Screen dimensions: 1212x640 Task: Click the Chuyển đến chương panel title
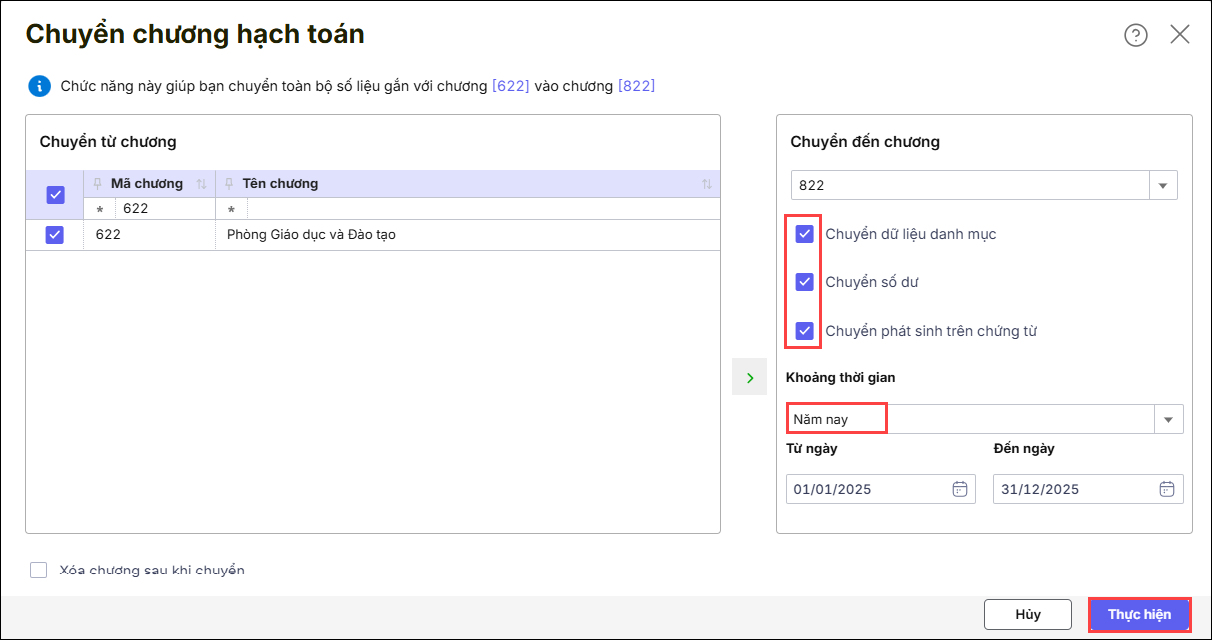pos(865,142)
